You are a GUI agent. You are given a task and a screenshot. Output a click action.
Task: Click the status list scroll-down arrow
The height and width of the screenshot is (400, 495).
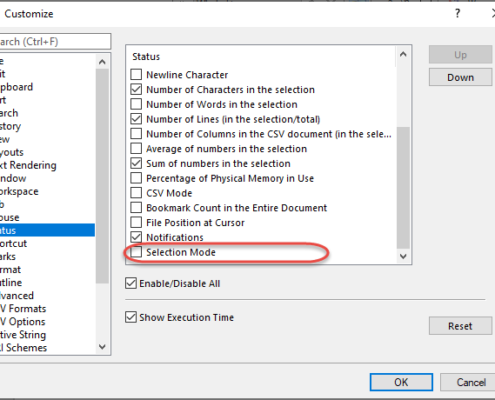coord(403,256)
